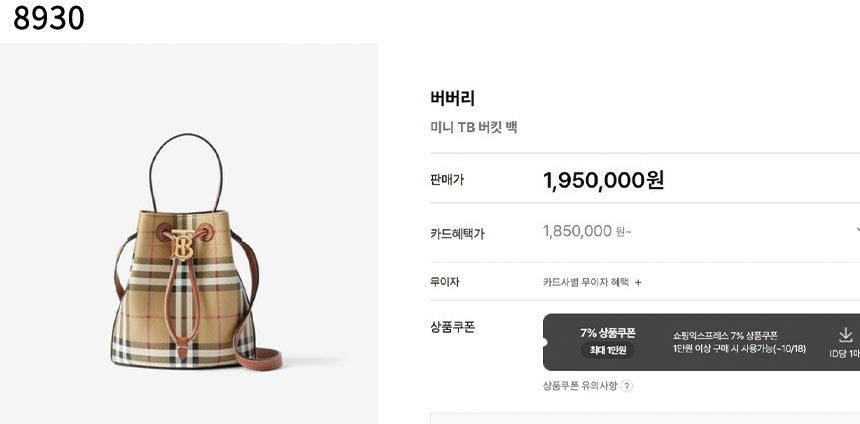This screenshot has height=424, width=860.
Task: Open the 버버리 brand link
Action: coord(452,98)
